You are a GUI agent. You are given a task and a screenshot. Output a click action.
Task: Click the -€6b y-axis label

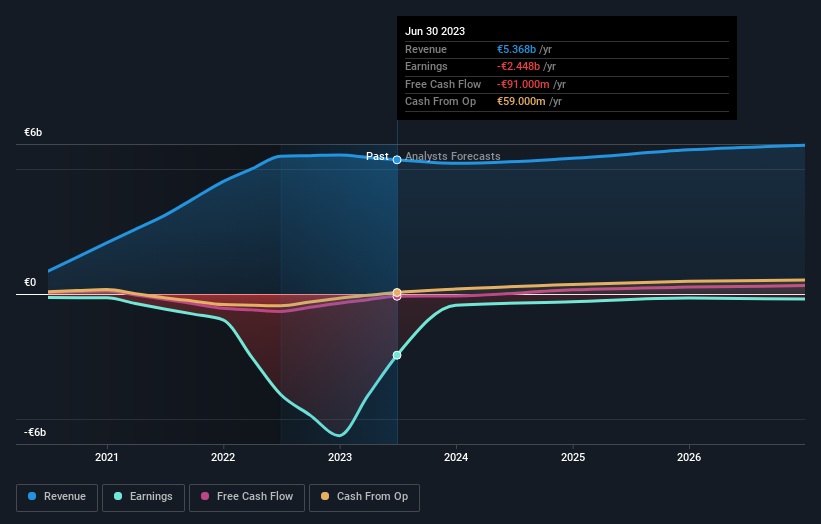click(35, 432)
